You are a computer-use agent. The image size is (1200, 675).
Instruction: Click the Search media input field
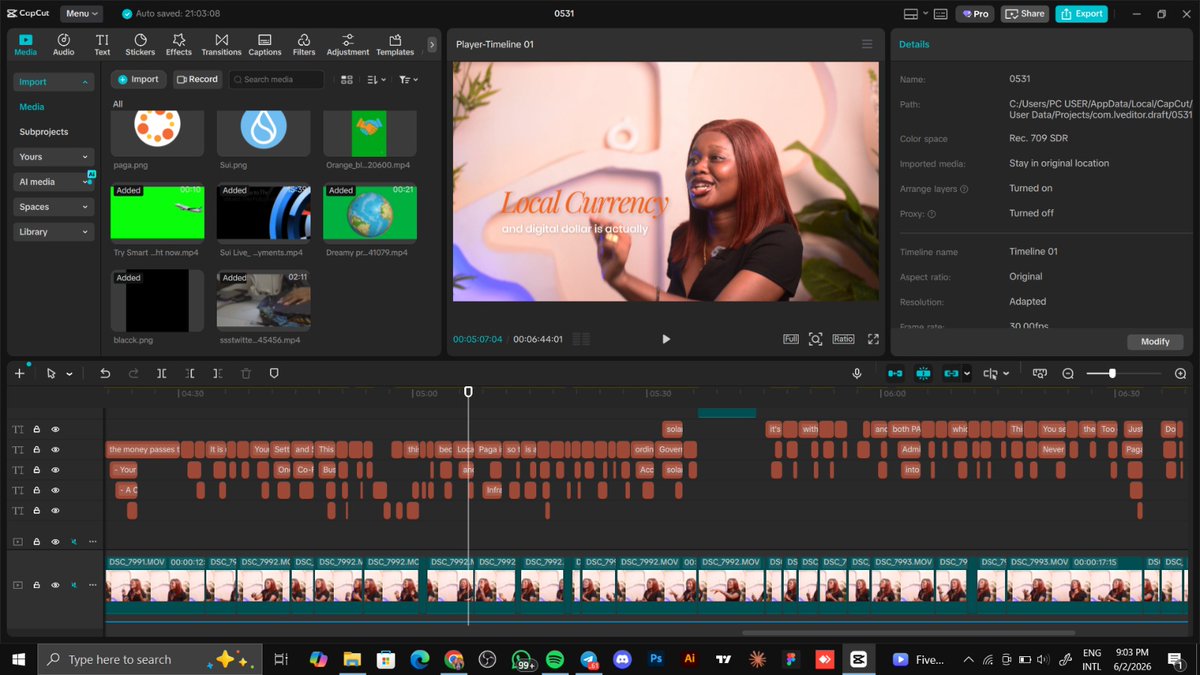coord(276,79)
